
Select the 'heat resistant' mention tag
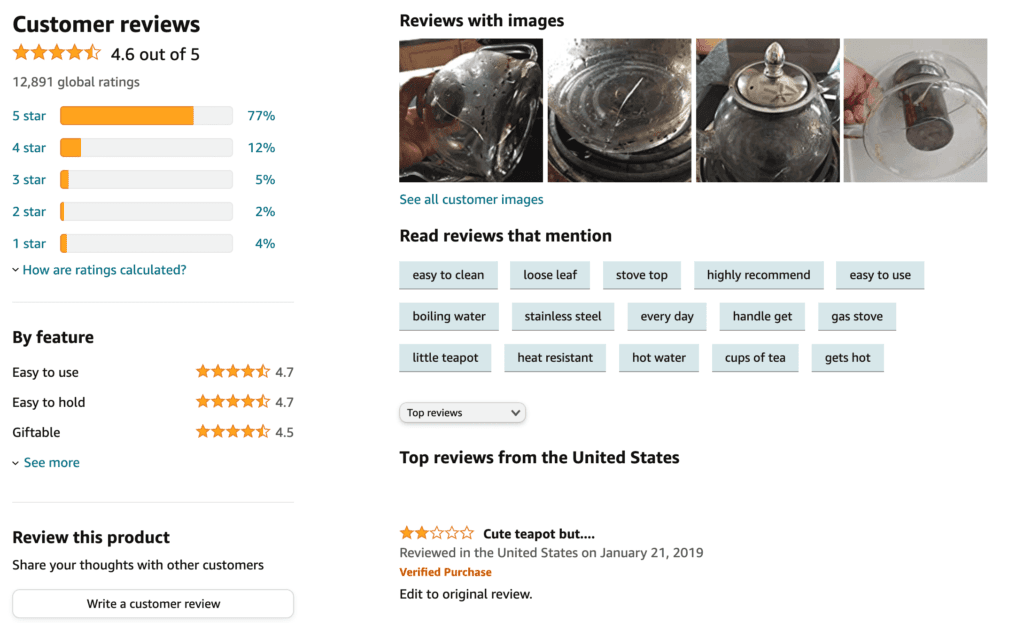[555, 357]
